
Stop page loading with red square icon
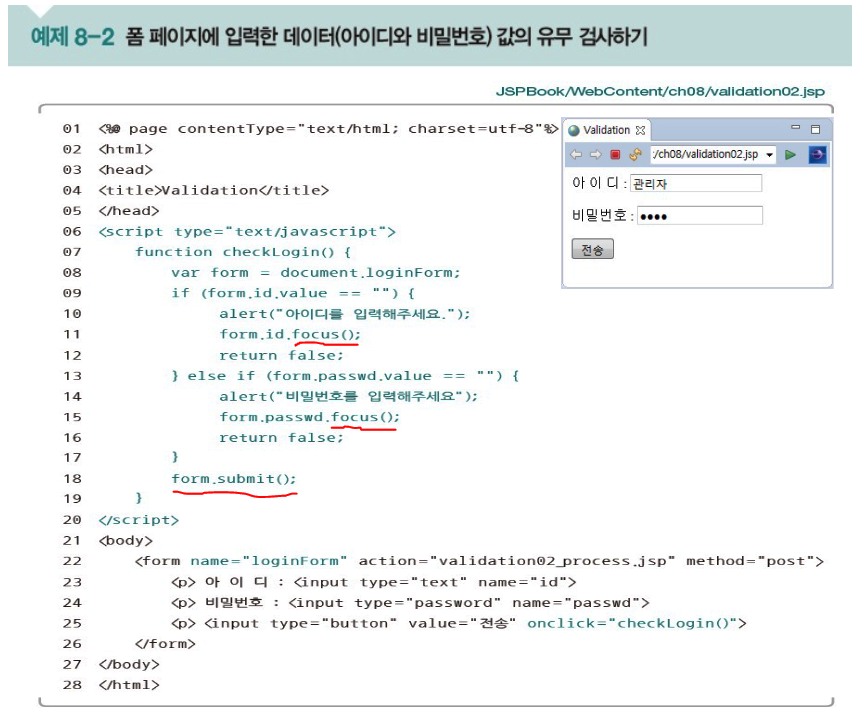[x=615, y=155]
